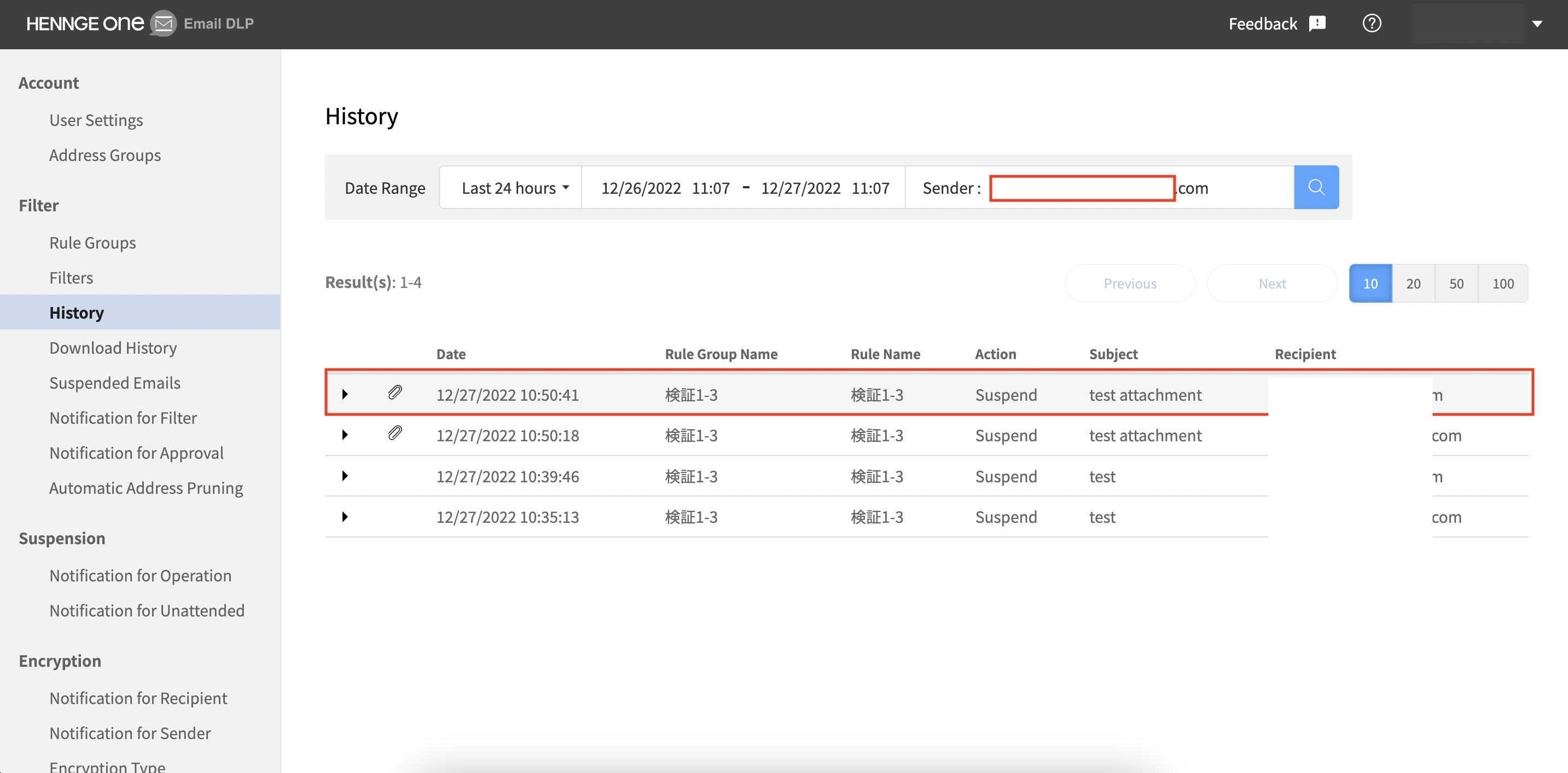Show 10 results per page
This screenshot has width=1568, height=773.
tap(1370, 283)
